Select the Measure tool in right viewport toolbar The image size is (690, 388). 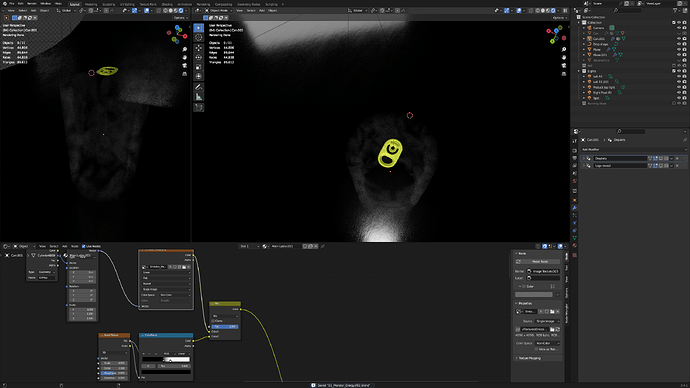pyautogui.click(x=199, y=97)
